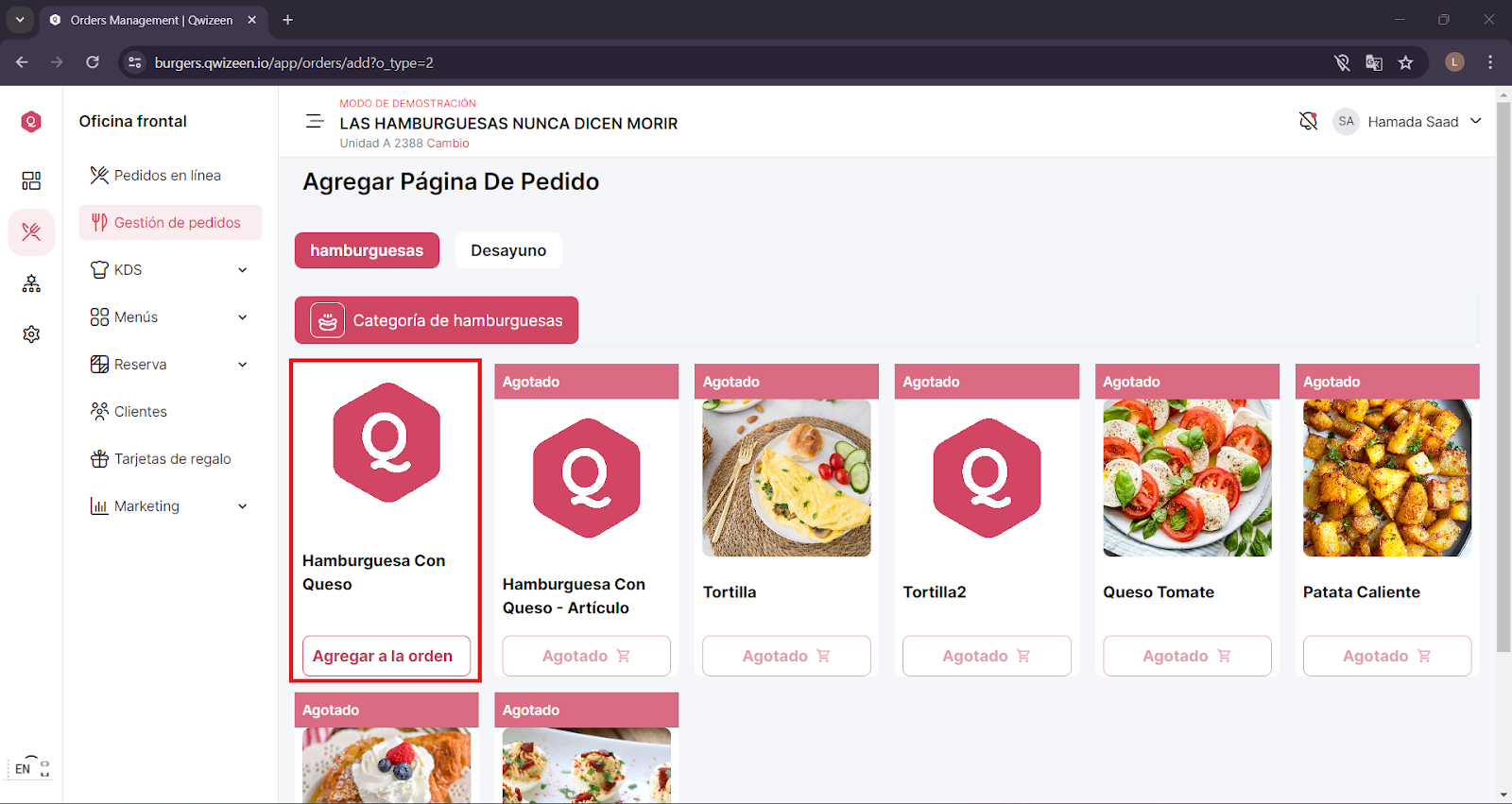Expand the Reserva submenu chevron
The image size is (1512, 804).
click(x=243, y=365)
